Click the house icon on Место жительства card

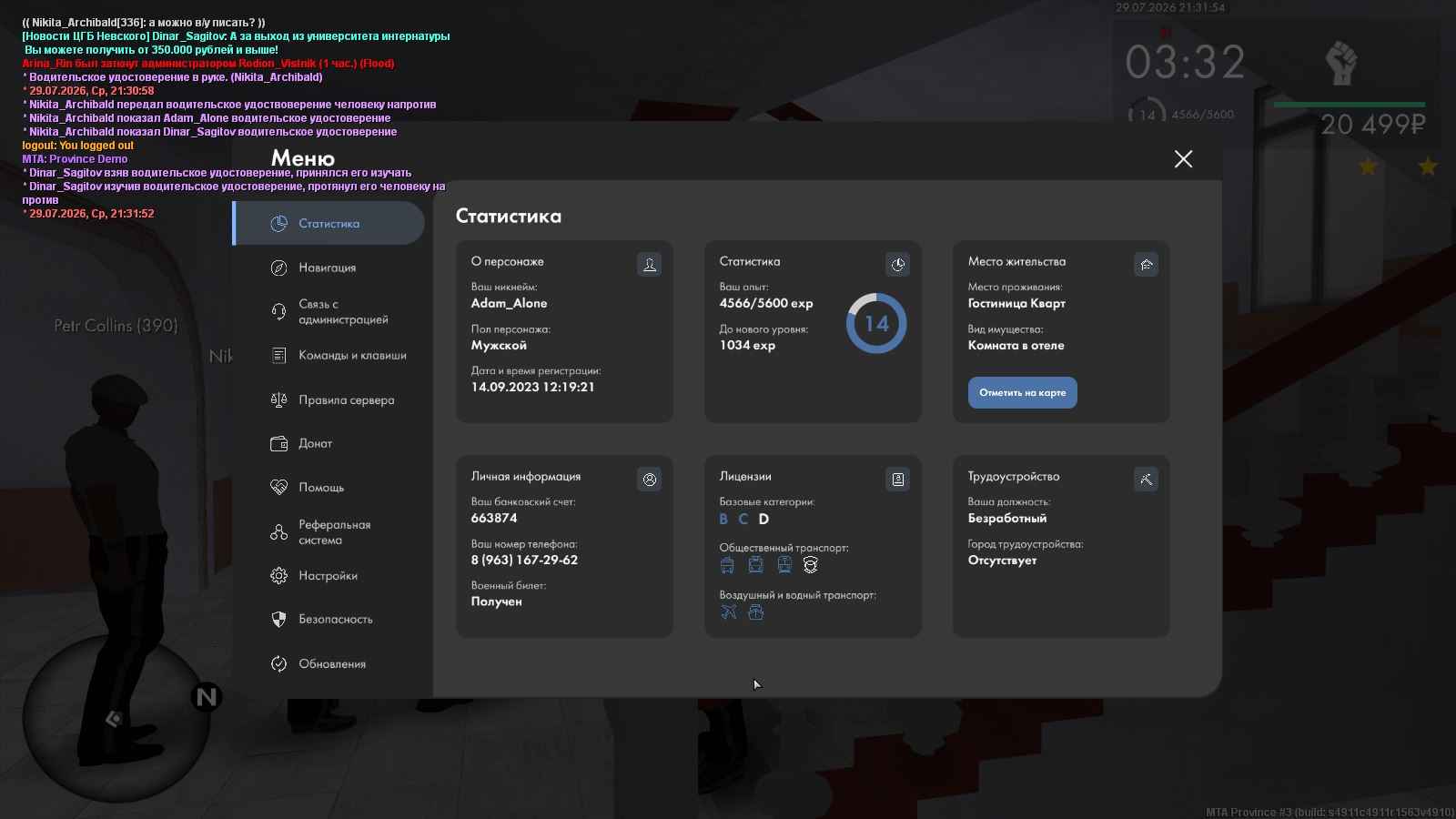pyautogui.click(x=1147, y=265)
